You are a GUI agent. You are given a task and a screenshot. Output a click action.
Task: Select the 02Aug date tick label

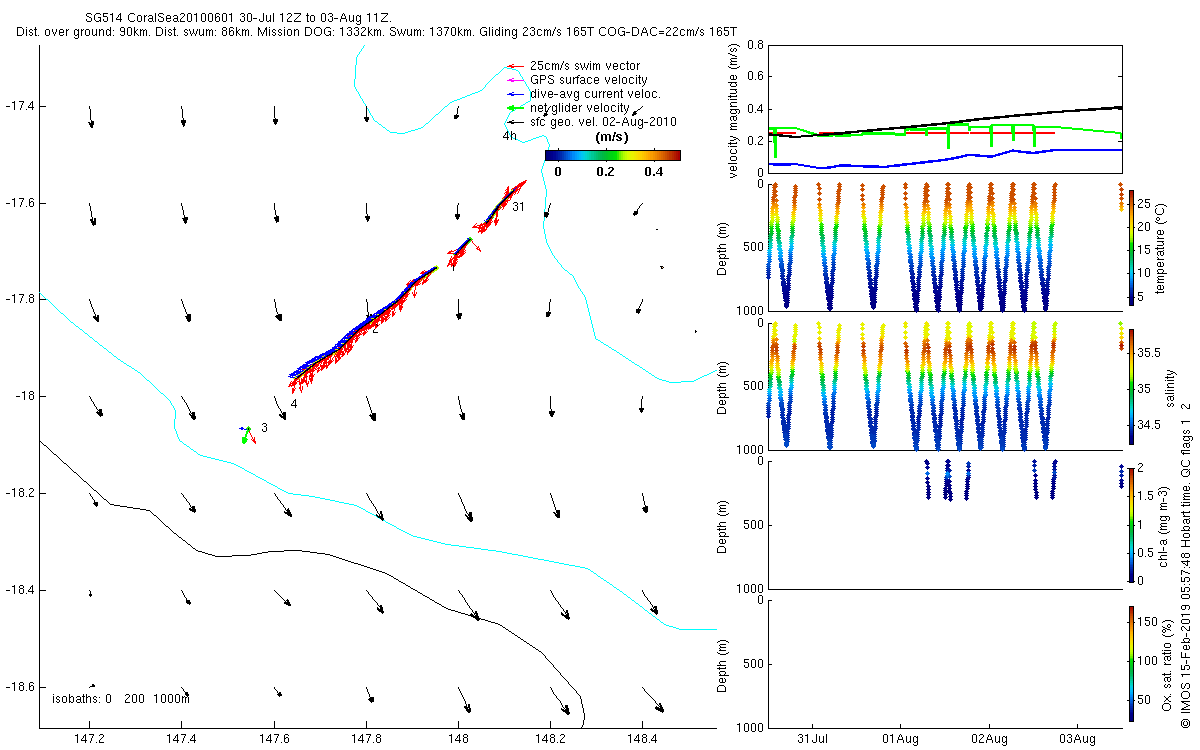click(988, 738)
